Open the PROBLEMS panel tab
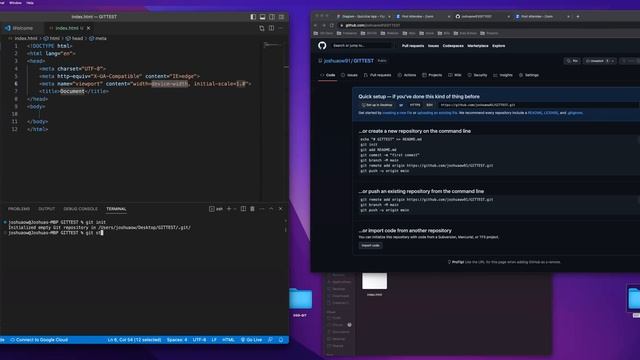 tap(19, 209)
